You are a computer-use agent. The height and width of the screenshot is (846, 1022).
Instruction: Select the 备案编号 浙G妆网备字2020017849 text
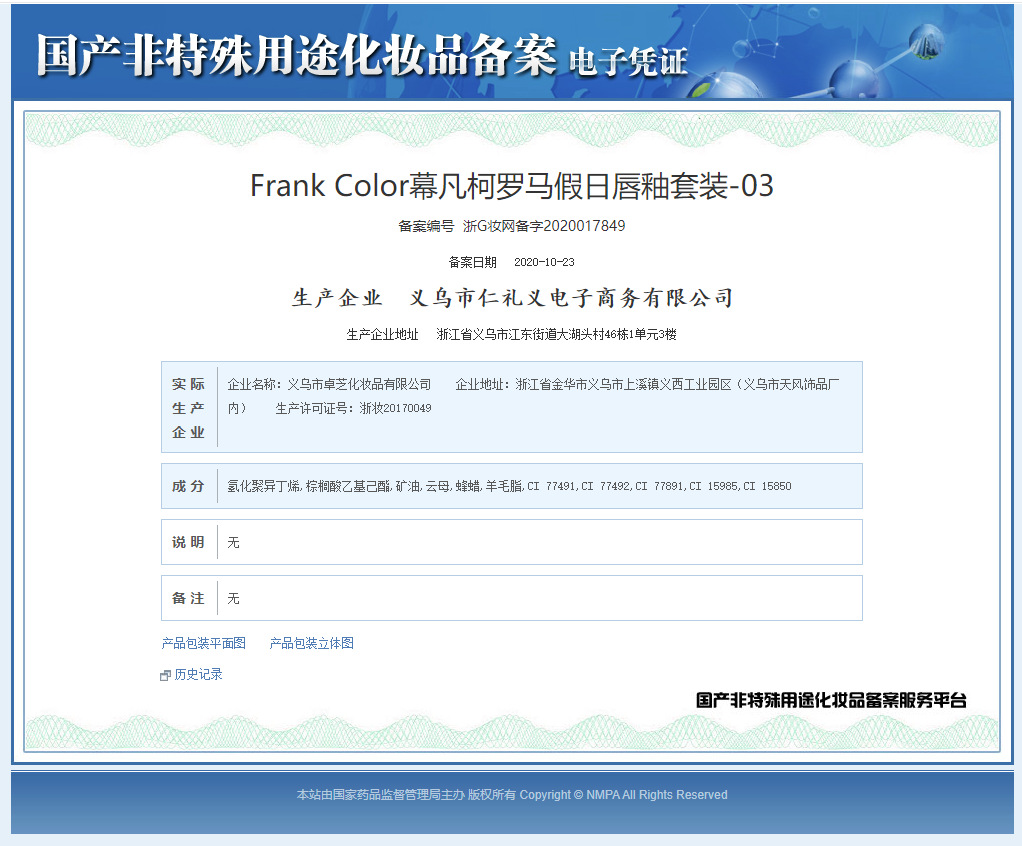[512, 228]
